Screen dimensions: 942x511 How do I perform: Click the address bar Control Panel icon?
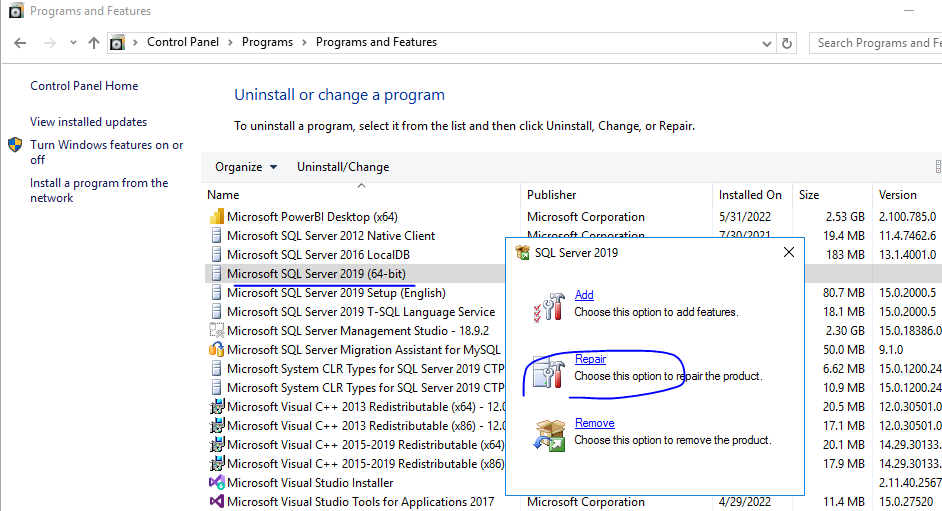click(117, 43)
